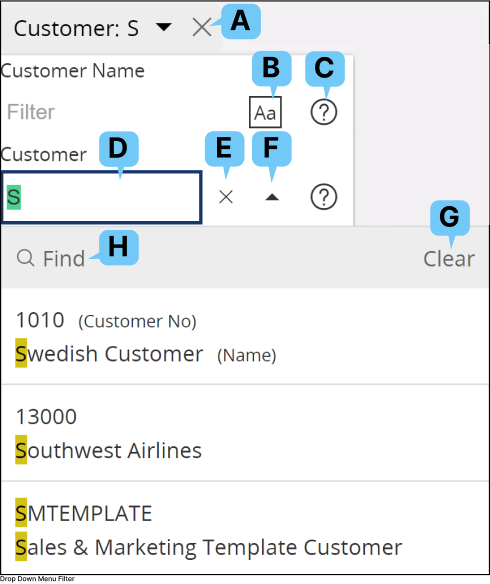This screenshot has height=584, width=490.
Task: Focus the Customer field containing S
Action: pyautogui.click(x=102, y=197)
